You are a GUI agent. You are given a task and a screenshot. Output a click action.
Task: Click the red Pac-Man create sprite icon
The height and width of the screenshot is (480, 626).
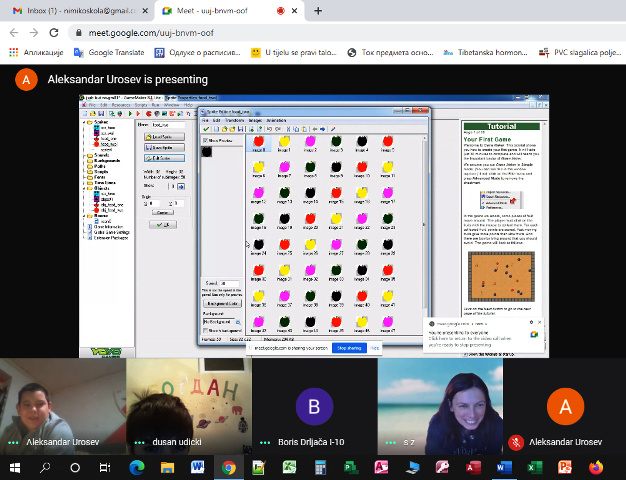[149, 114]
